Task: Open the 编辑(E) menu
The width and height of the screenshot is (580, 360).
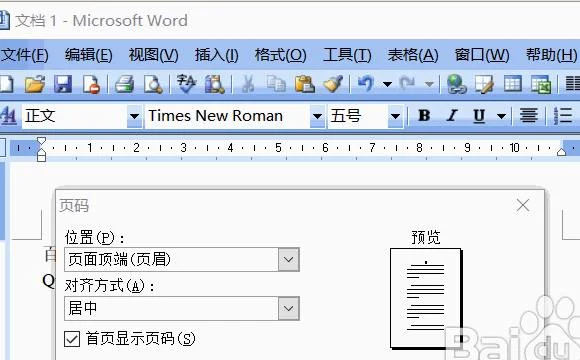Action: click(x=89, y=55)
